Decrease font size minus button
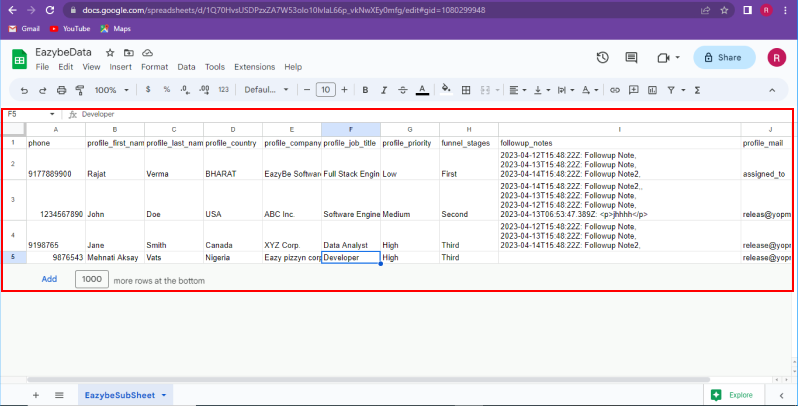Image resolution: width=798 pixels, height=406 pixels. click(307, 90)
